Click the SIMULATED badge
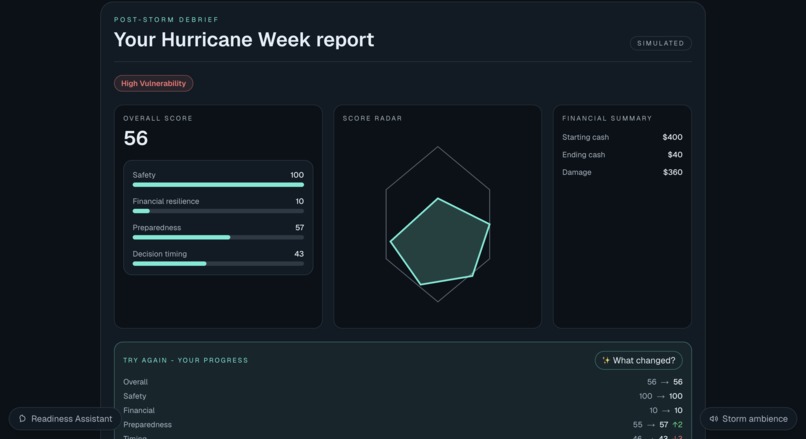This screenshot has height=439, width=806. pos(661,43)
